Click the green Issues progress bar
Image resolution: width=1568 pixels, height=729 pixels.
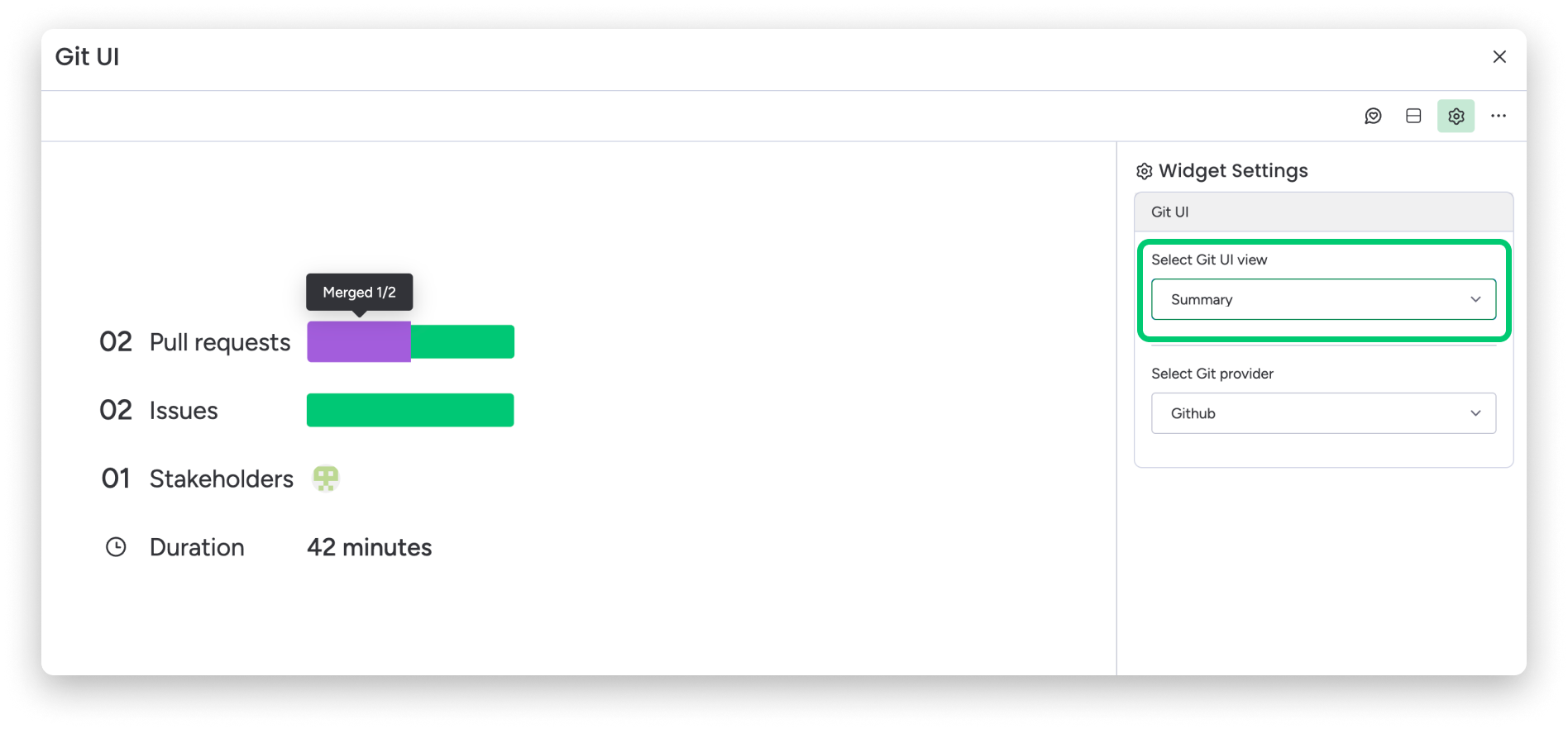tap(409, 409)
